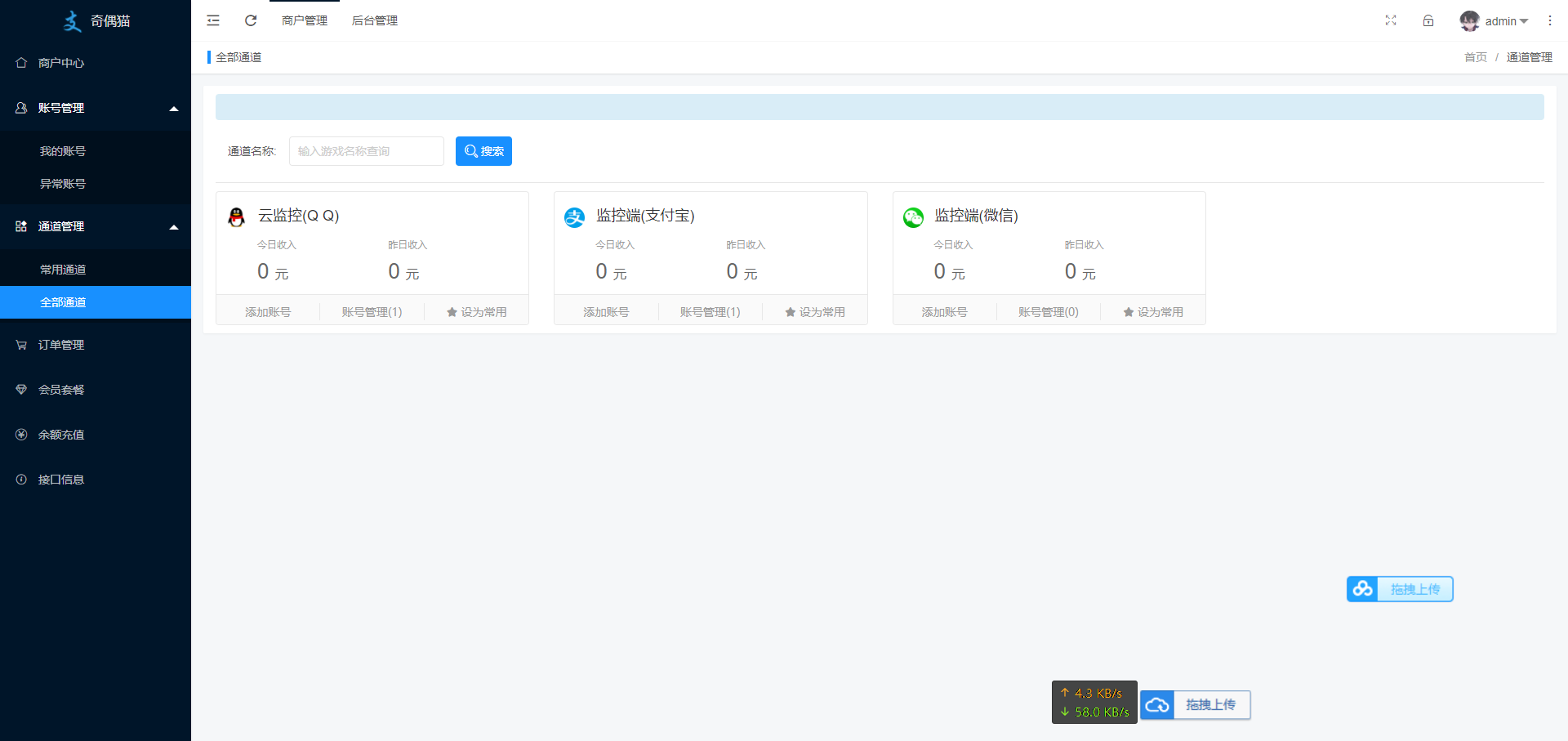The image size is (1568, 741).
Task: Click 添加账号 on 监控端(支付宝) card
Action: (606, 312)
